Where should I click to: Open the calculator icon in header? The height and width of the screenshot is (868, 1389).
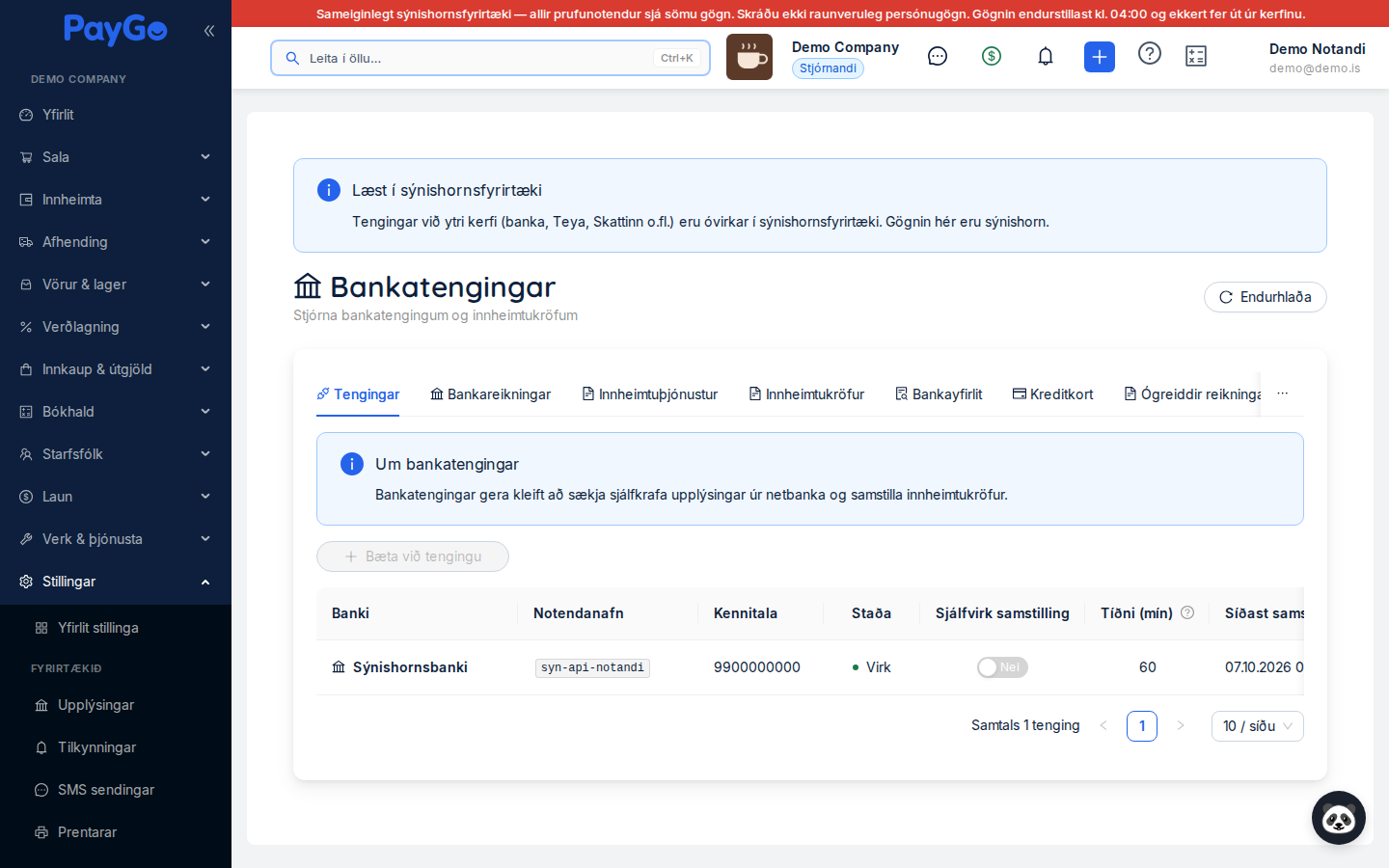[1196, 57]
